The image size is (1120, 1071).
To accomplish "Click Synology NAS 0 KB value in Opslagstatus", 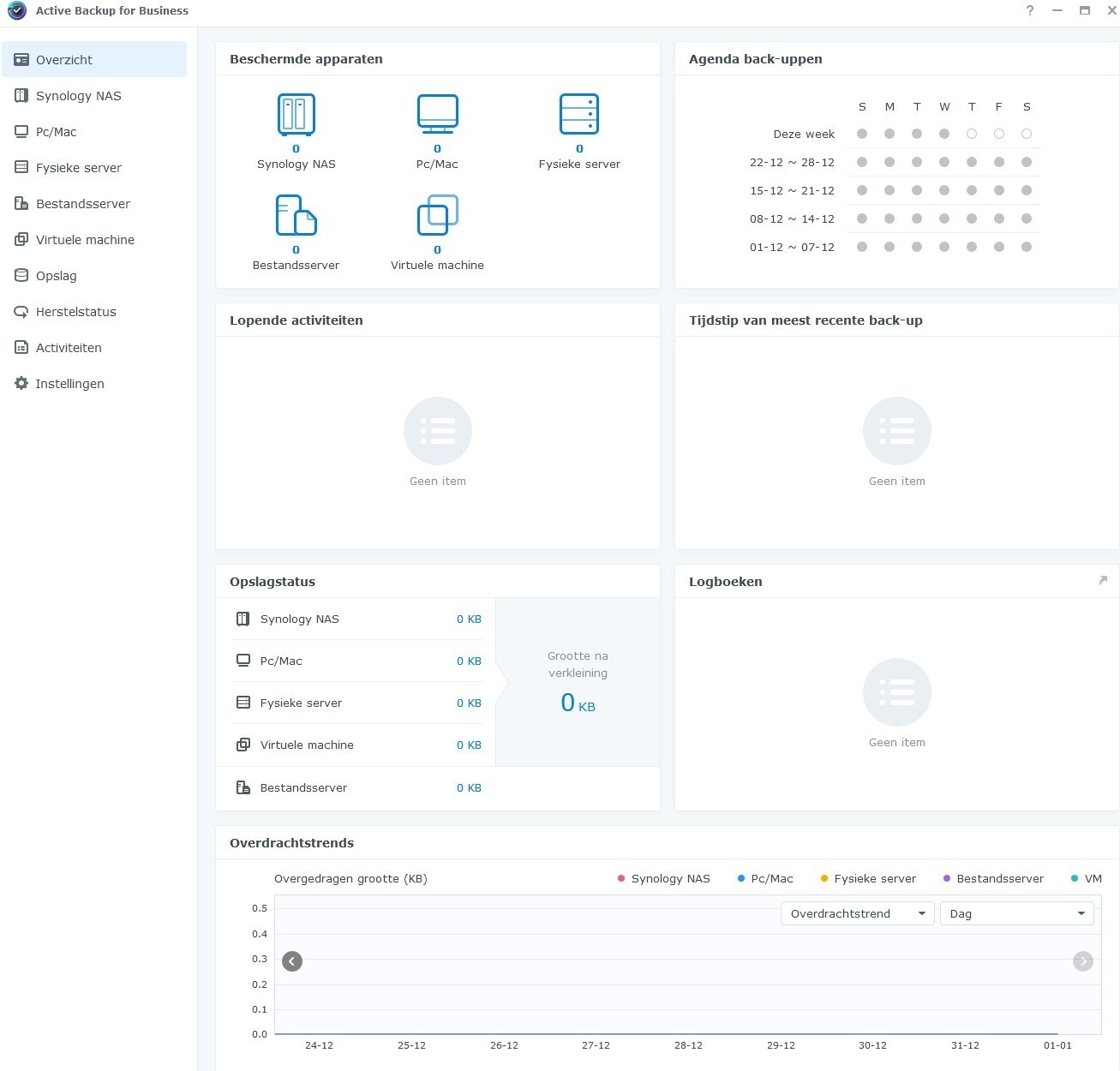I will click(x=469, y=619).
